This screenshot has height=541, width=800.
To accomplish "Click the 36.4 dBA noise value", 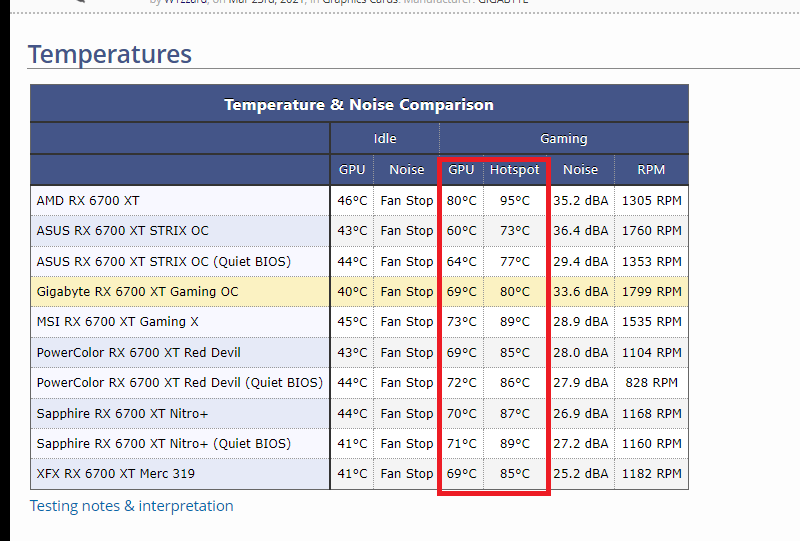I will (x=581, y=231).
